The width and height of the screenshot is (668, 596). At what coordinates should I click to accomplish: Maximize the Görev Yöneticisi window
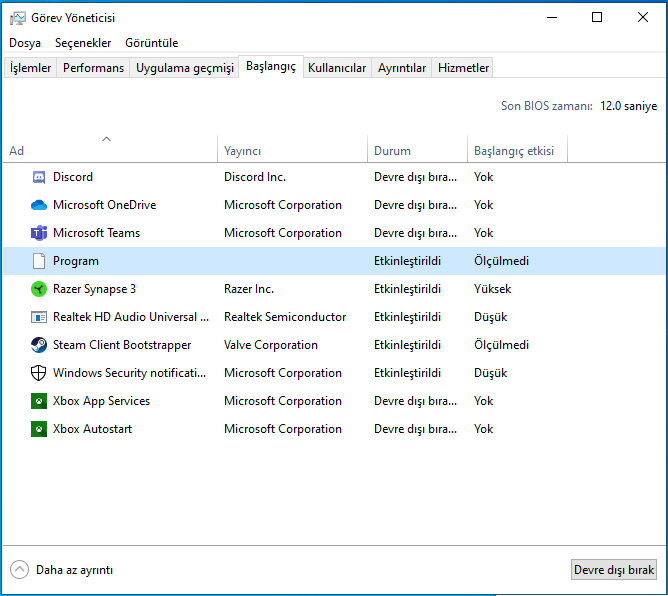pyautogui.click(x=597, y=17)
